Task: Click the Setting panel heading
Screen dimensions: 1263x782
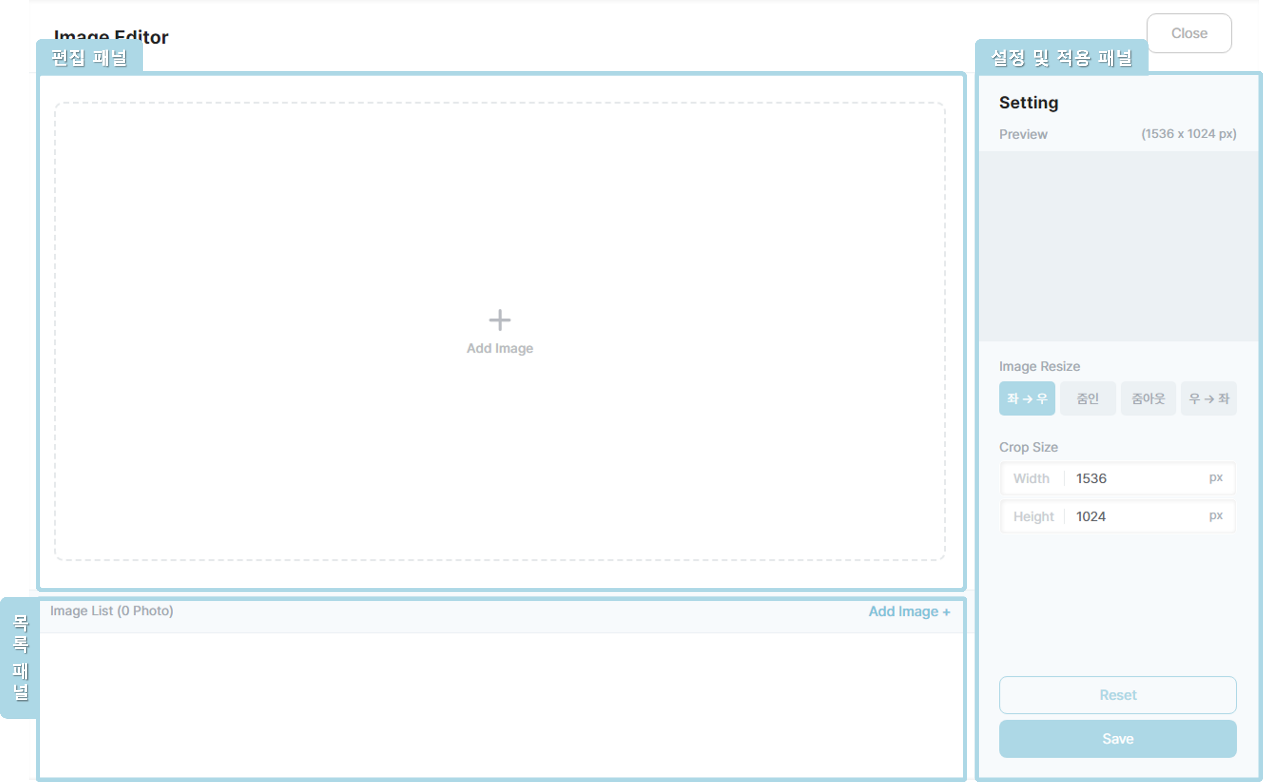Action: 1028,103
